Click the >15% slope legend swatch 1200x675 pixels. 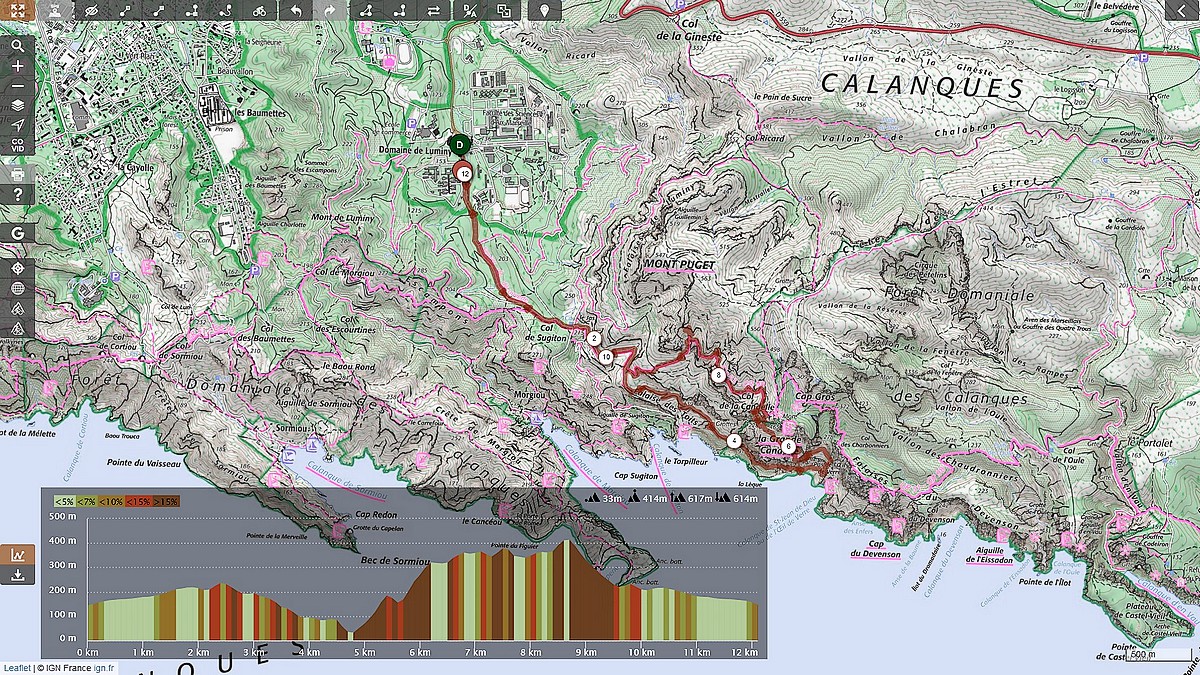pyautogui.click(x=165, y=500)
